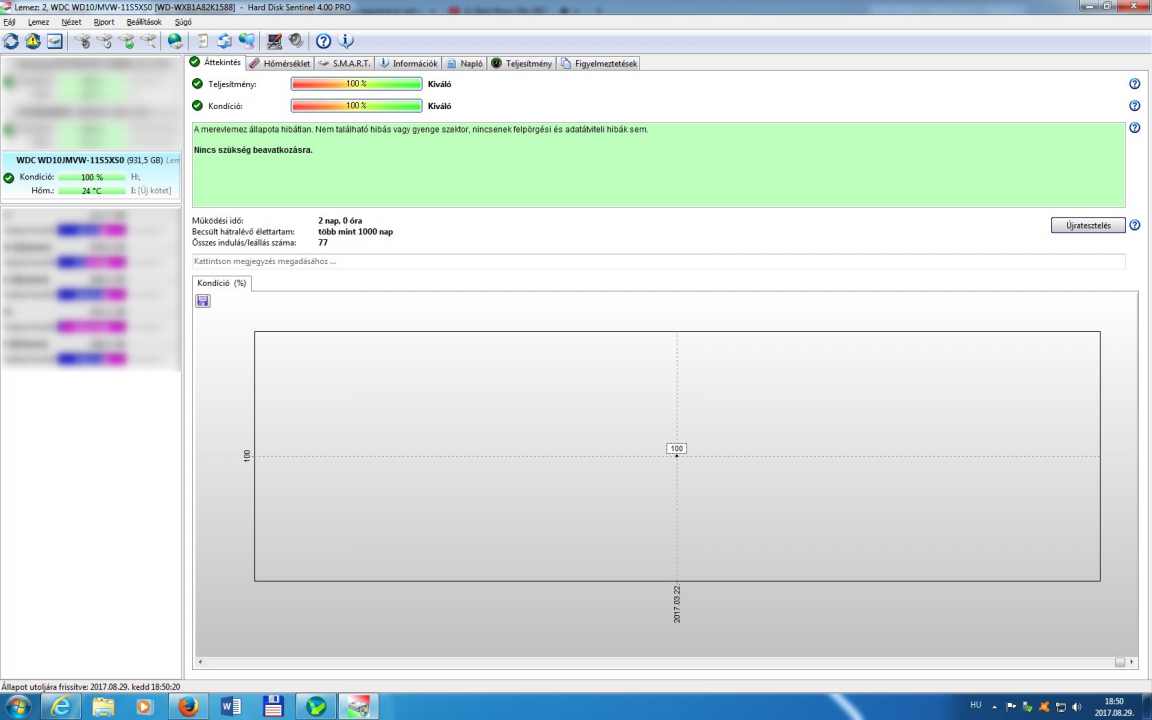Click the chart scrollbar right arrow

1131,662
